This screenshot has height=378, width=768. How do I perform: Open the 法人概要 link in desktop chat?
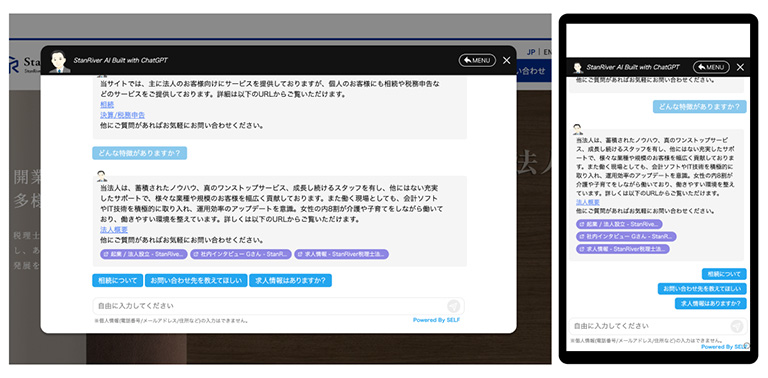[x=114, y=230]
